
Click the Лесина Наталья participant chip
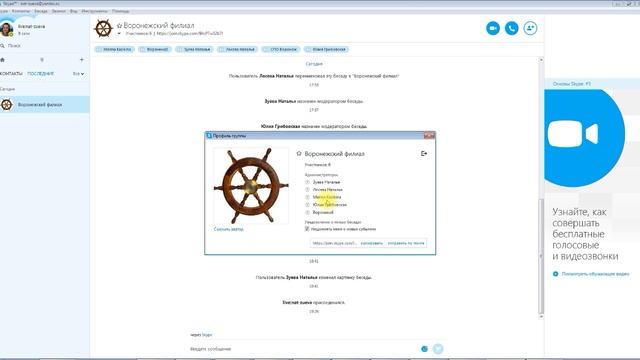pyautogui.click(x=238, y=49)
